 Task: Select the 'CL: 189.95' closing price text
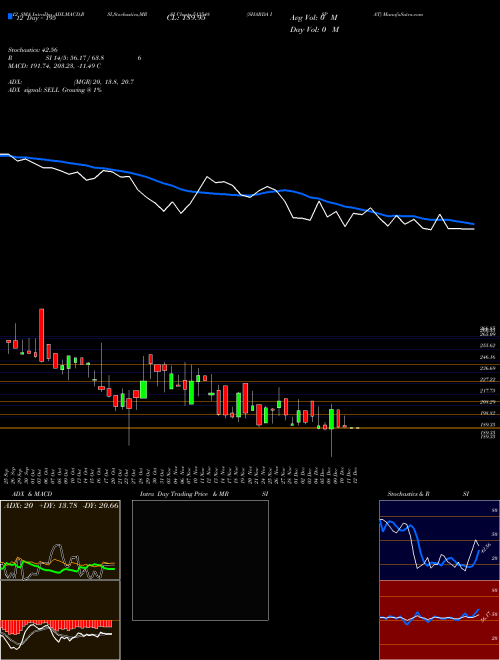[x=185, y=18]
